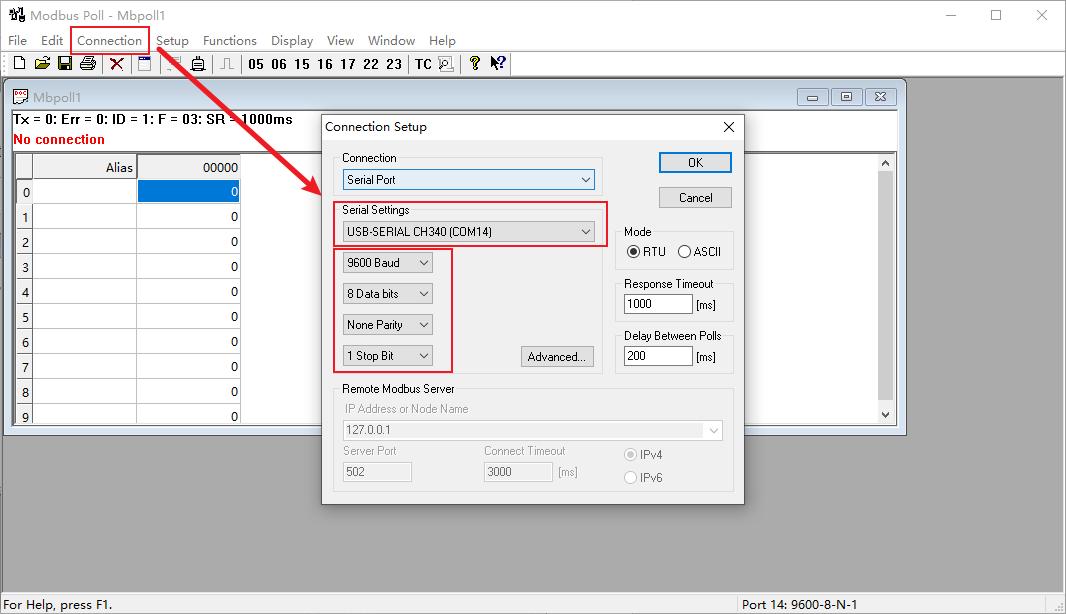Click the TC toolbar button
This screenshot has height=614, width=1066.
pyautogui.click(x=423, y=64)
